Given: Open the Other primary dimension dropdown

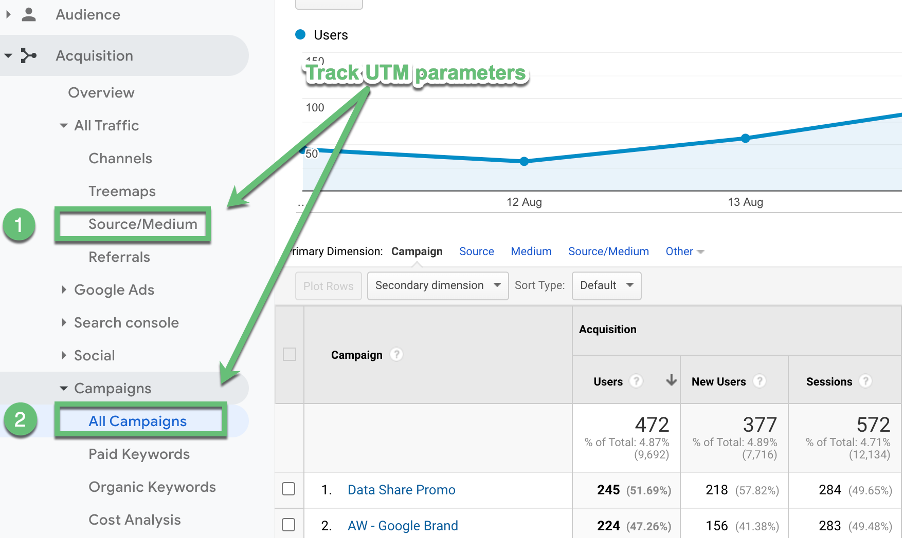Looking at the screenshot, I should click(685, 251).
